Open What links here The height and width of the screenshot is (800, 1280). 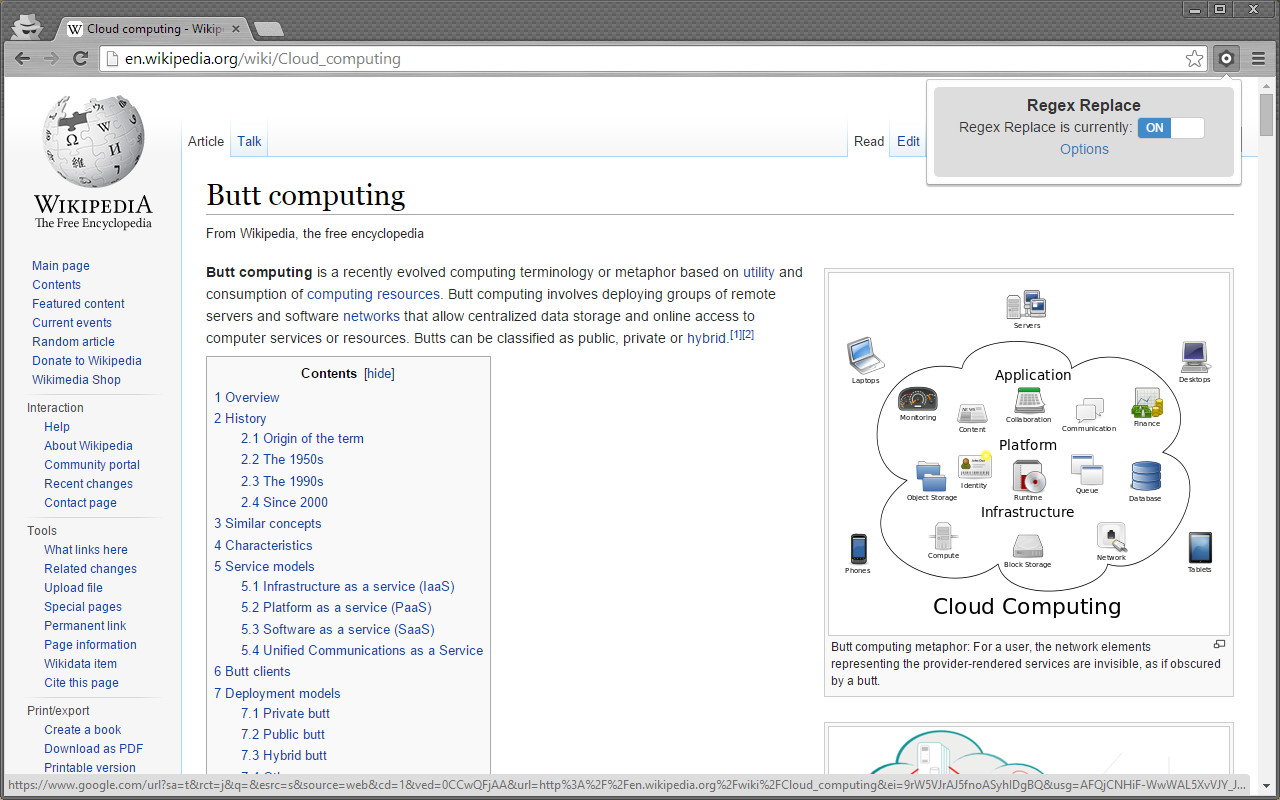coord(86,550)
